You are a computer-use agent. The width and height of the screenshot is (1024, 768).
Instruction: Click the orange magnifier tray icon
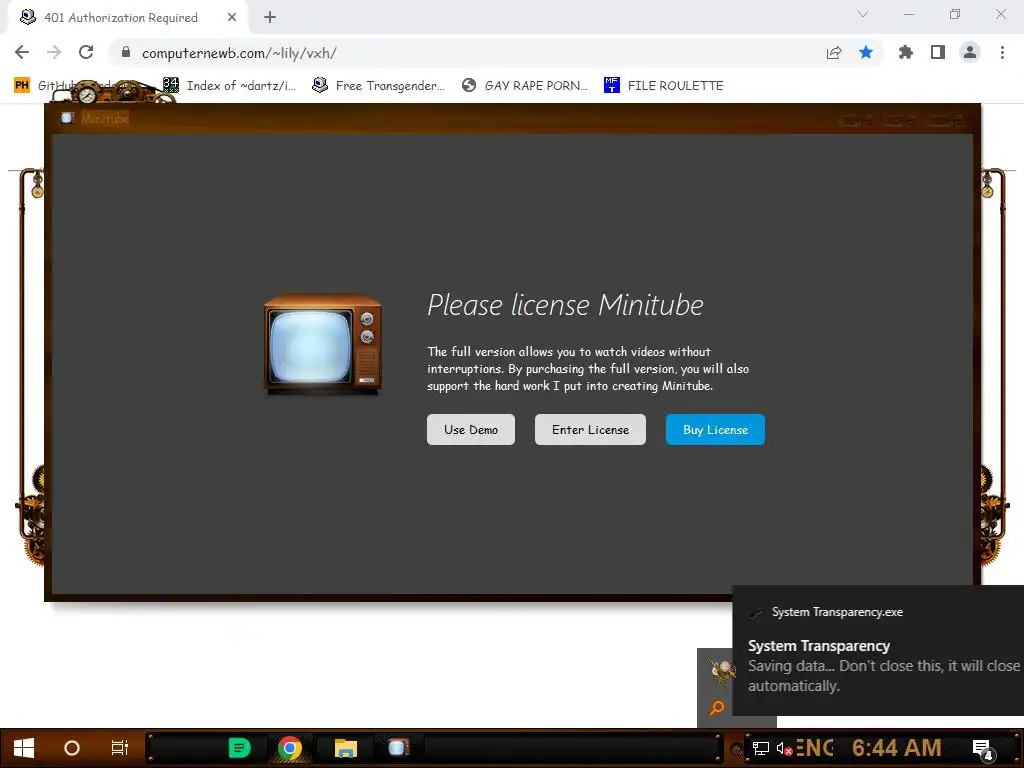click(717, 707)
